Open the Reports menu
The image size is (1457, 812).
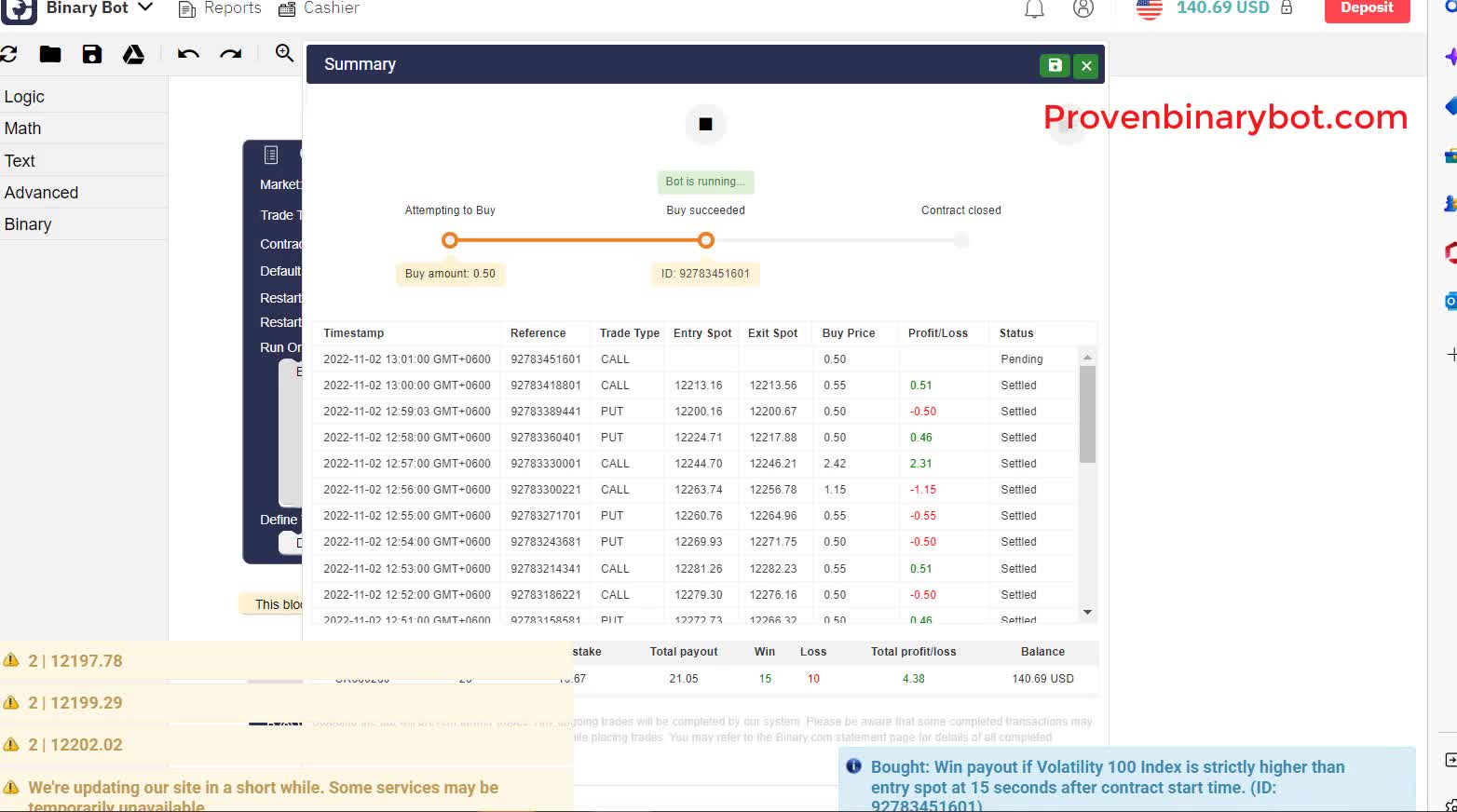[220, 8]
